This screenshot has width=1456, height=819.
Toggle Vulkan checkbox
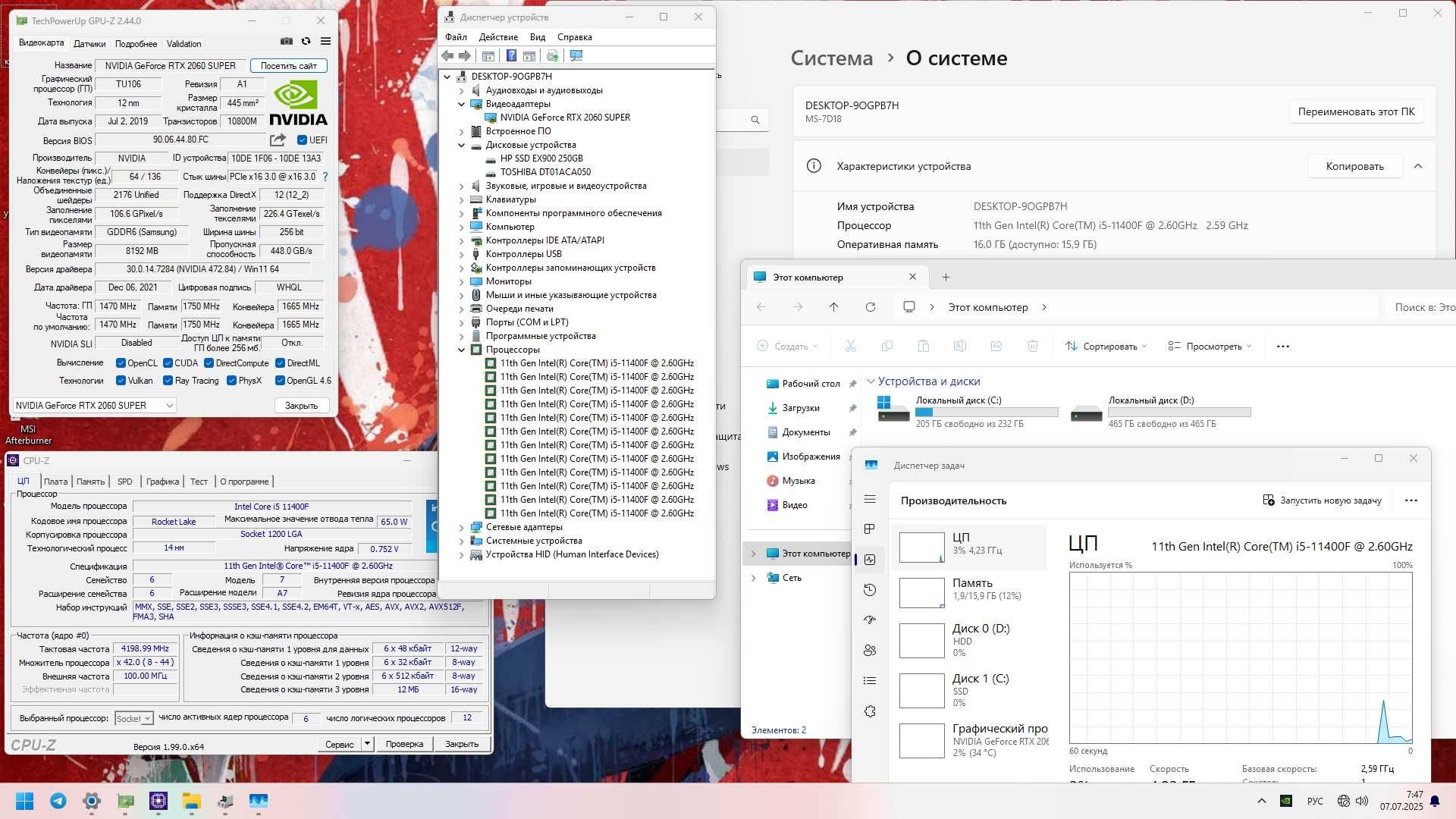[121, 381]
